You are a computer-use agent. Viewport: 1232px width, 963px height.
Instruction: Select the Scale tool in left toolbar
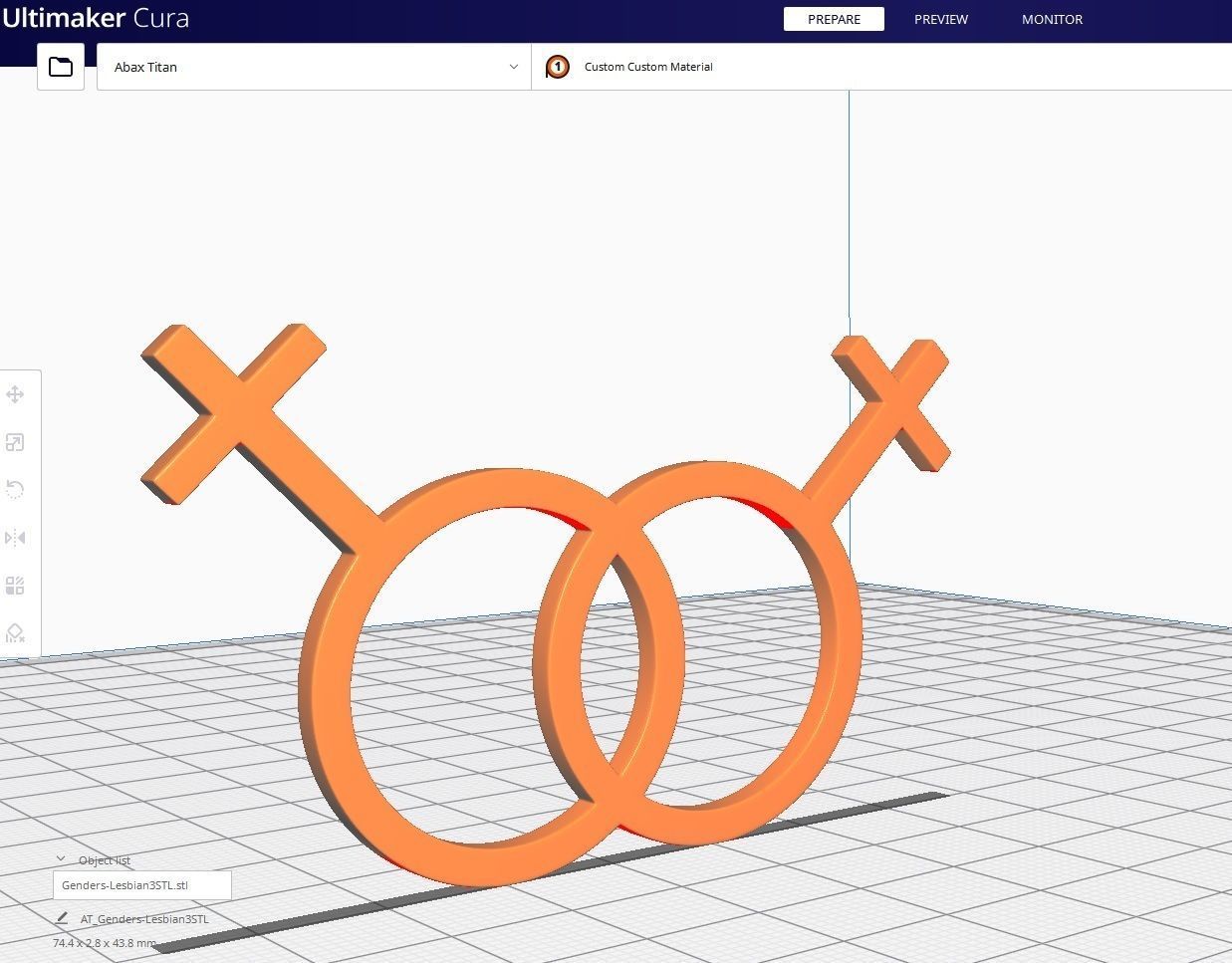(x=15, y=442)
